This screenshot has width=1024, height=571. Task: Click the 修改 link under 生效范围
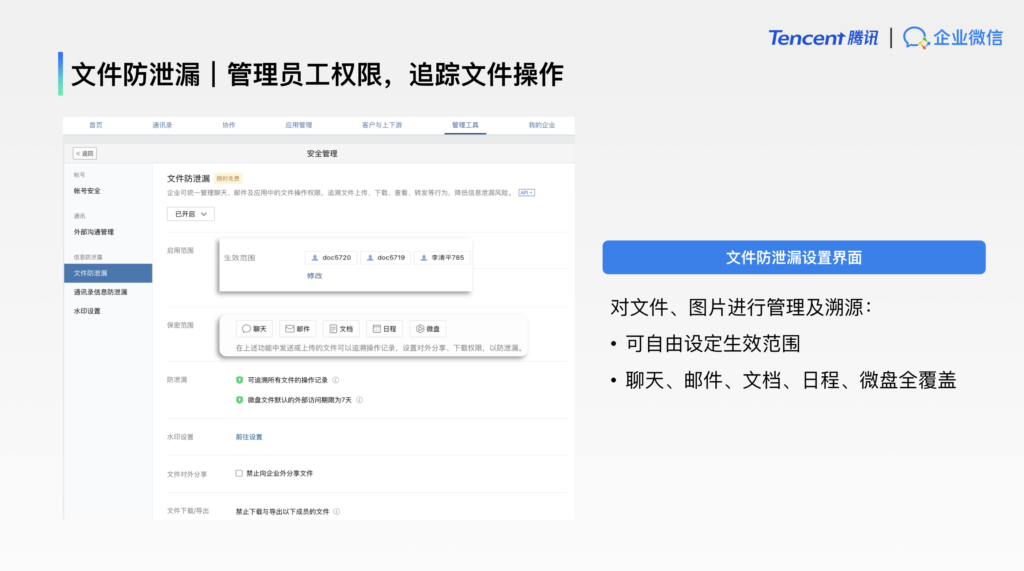(x=315, y=276)
